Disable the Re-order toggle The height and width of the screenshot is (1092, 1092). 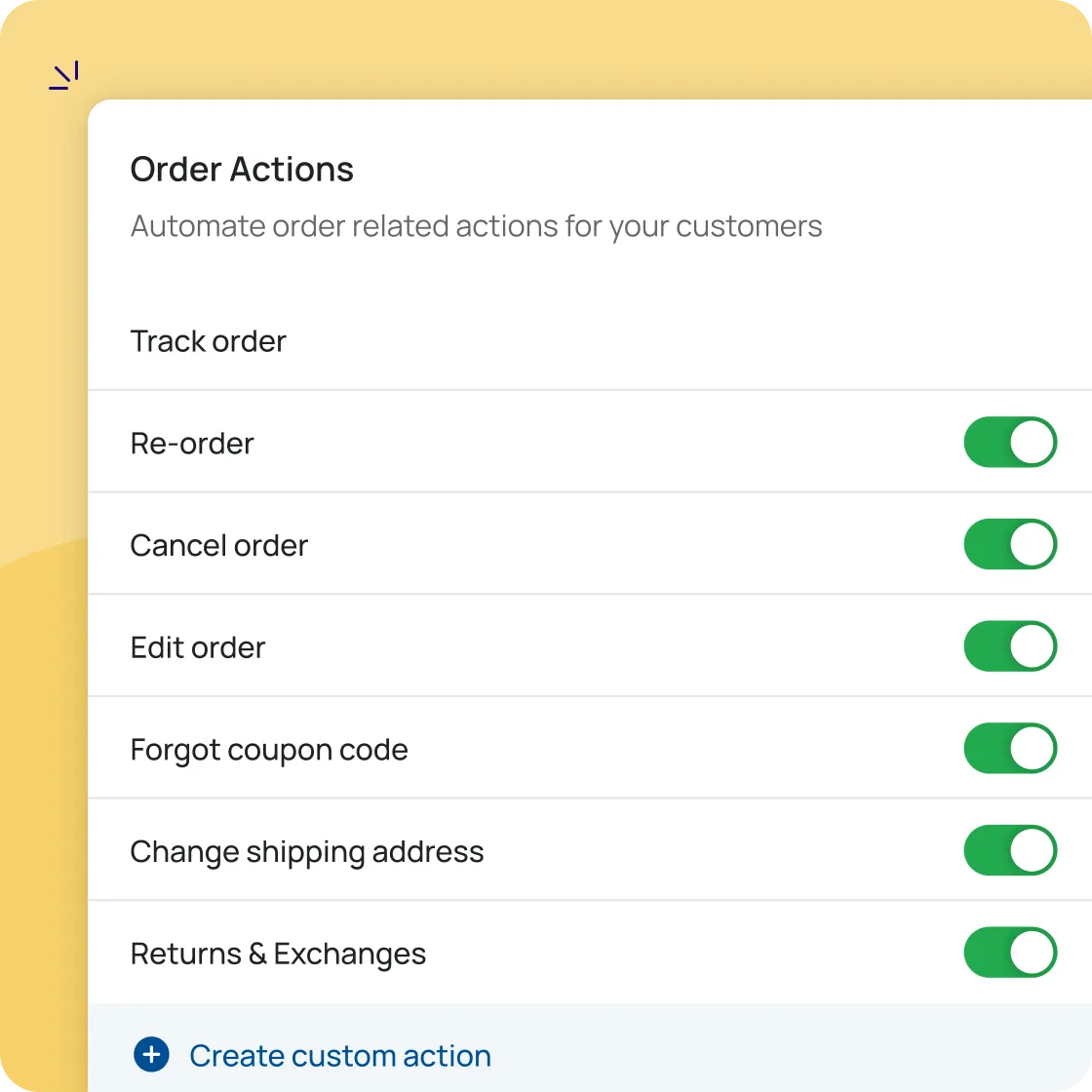pyautogui.click(x=1010, y=442)
